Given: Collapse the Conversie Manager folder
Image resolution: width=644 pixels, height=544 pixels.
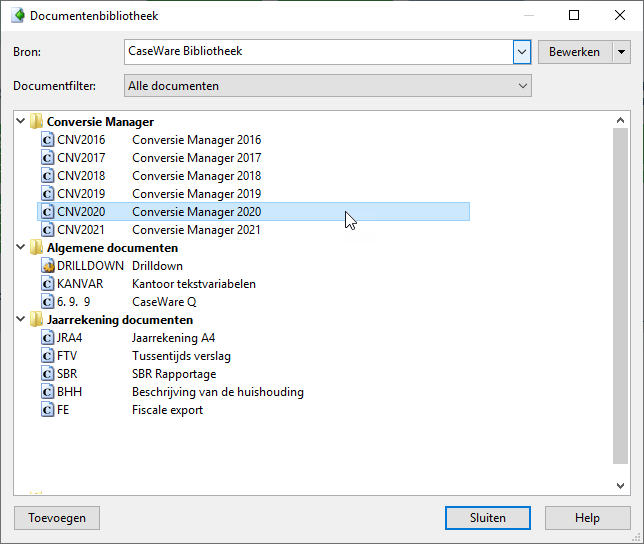Looking at the screenshot, I should pyautogui.click(x=21, y=121).
